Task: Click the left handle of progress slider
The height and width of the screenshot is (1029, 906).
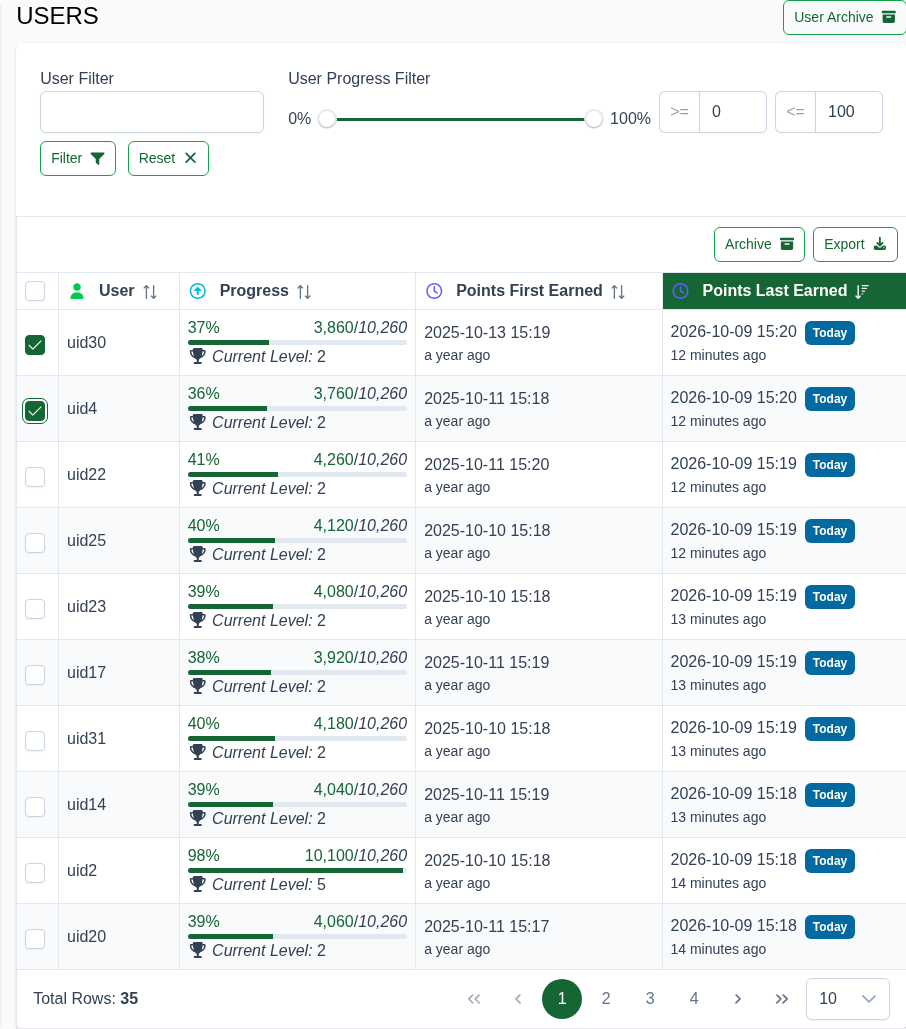Action: click(327, 119)
